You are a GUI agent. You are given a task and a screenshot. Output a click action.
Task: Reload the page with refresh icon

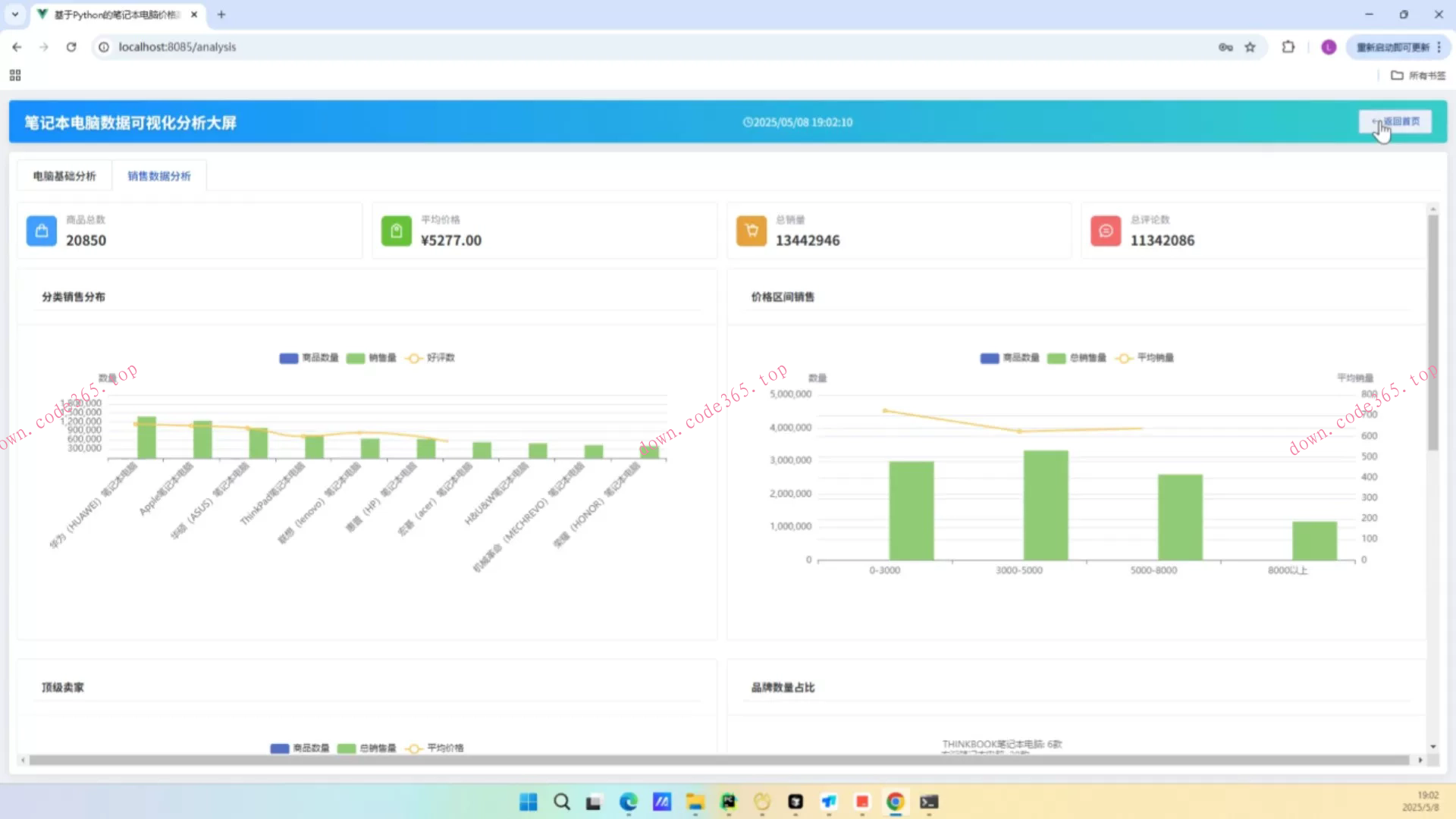pyautogui.click(x=71, y=47)
